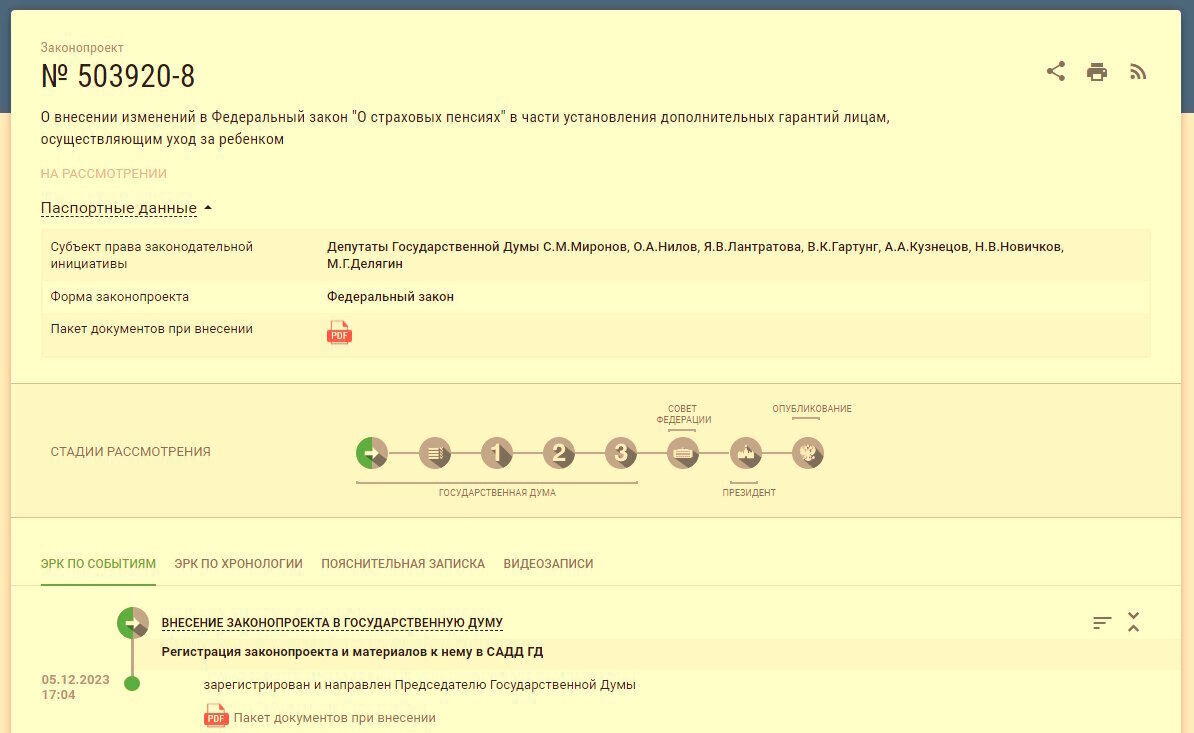Screen dimensions: 1194x733
Task: Click the publication stage emblem icon
Action: [x=808, y=453]
